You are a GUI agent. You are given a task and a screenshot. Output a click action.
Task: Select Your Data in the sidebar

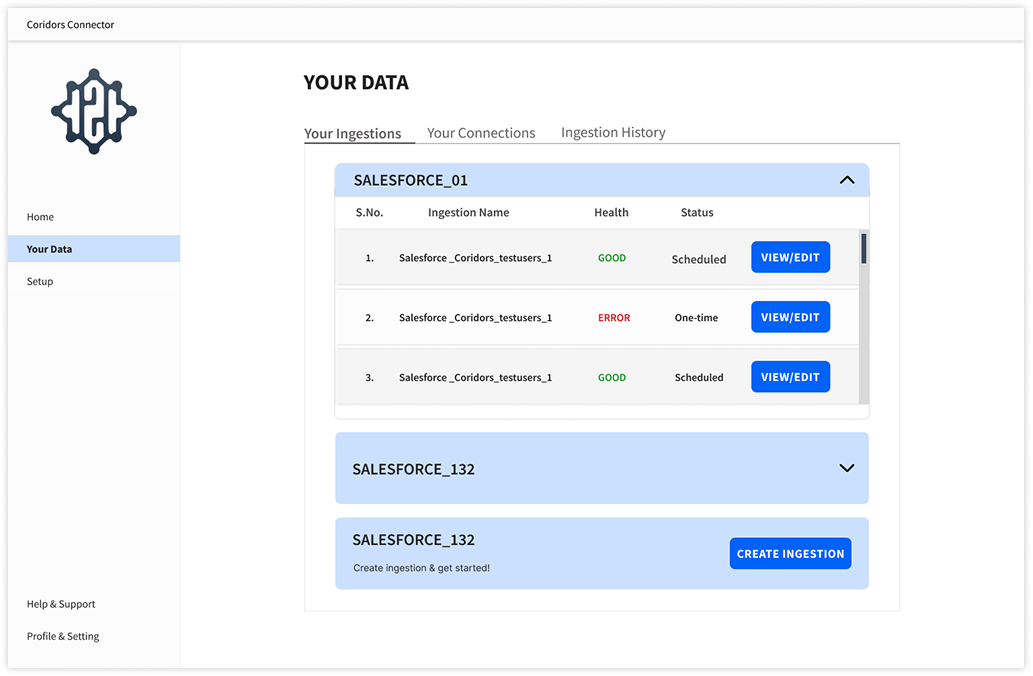click(x=49, y=249)
